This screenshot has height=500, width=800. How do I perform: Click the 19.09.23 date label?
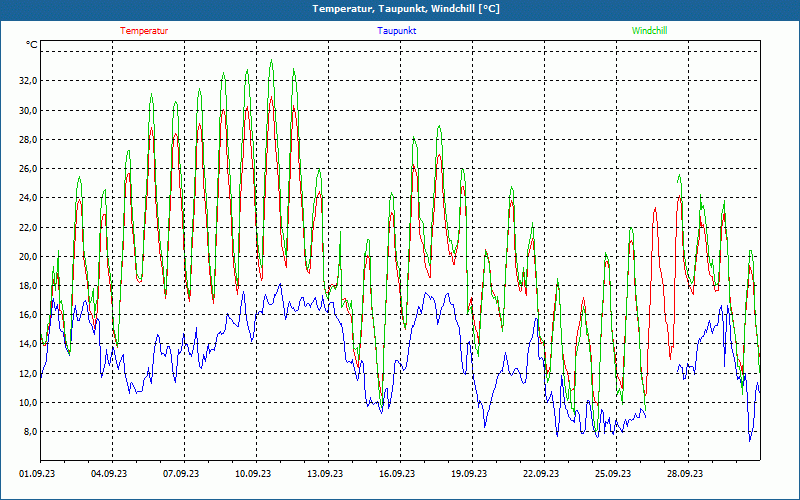click(469, 473)
